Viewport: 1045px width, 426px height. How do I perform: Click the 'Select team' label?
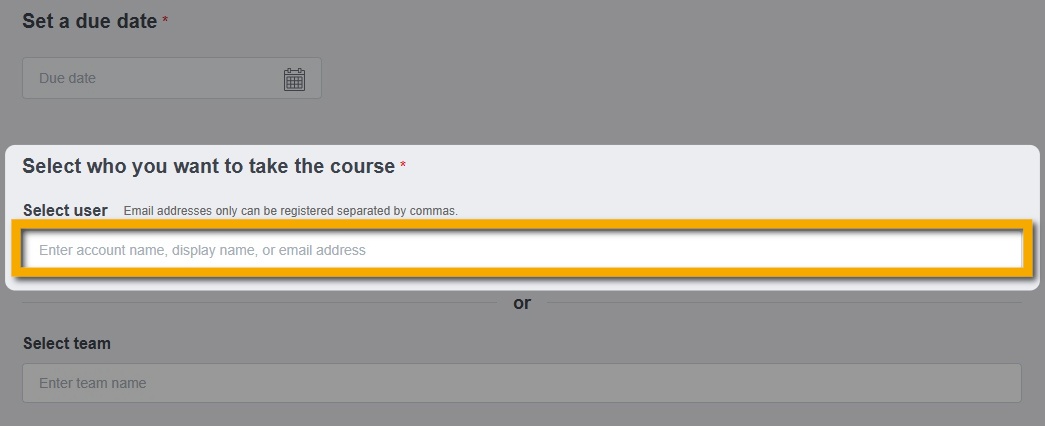pyautogui.click(x=67, y=343)
